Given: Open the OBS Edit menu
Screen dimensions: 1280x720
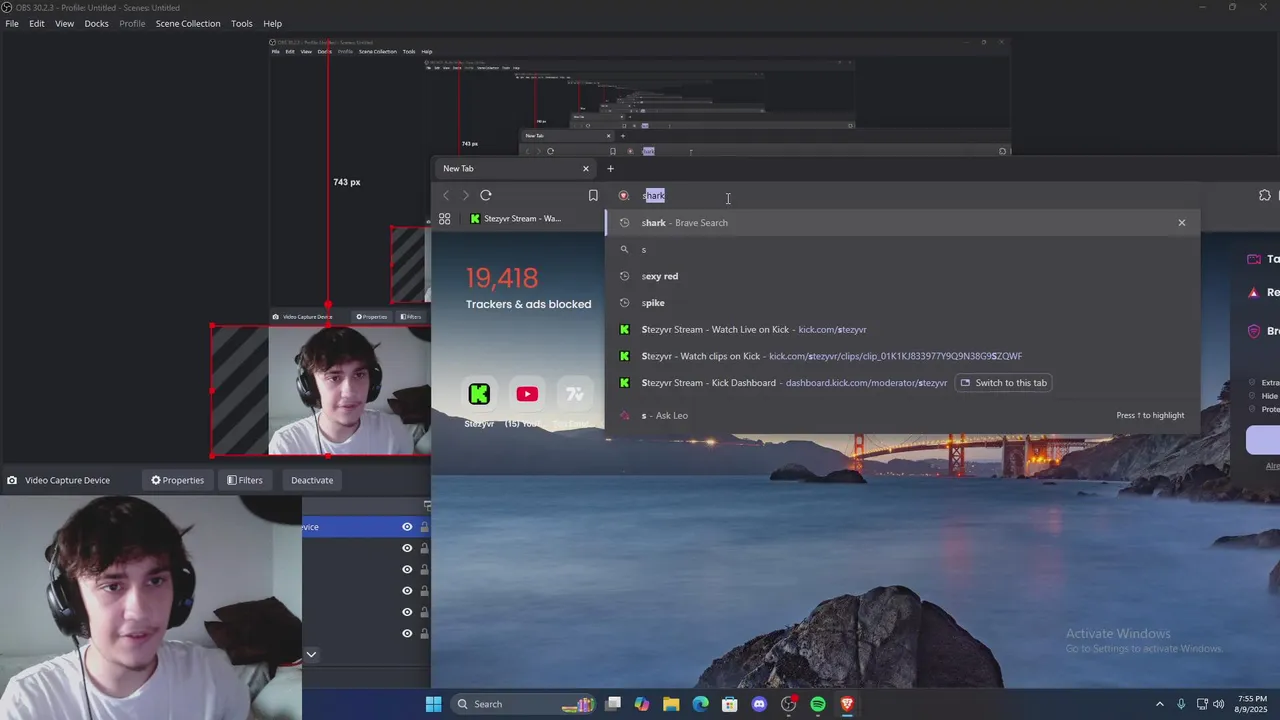Looking at the screenshot, I should click(37, 23).
